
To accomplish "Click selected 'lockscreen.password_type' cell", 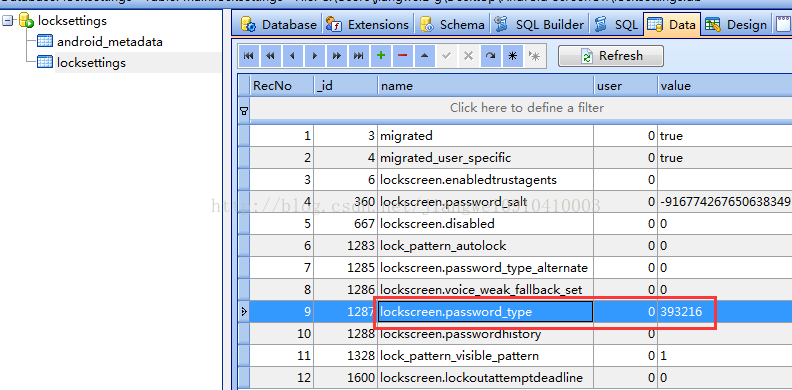I will pos(485,312).
